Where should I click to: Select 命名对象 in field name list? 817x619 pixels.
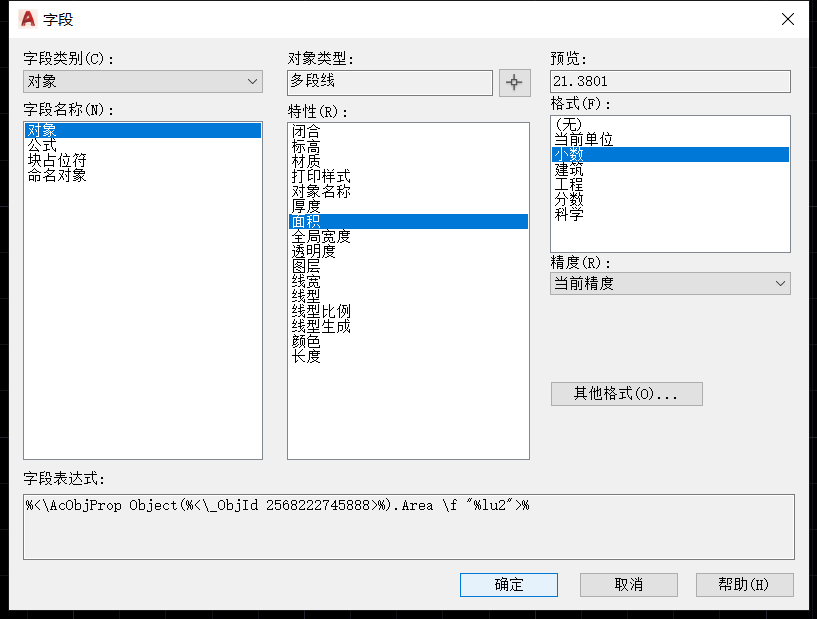[x=143, y=176]
